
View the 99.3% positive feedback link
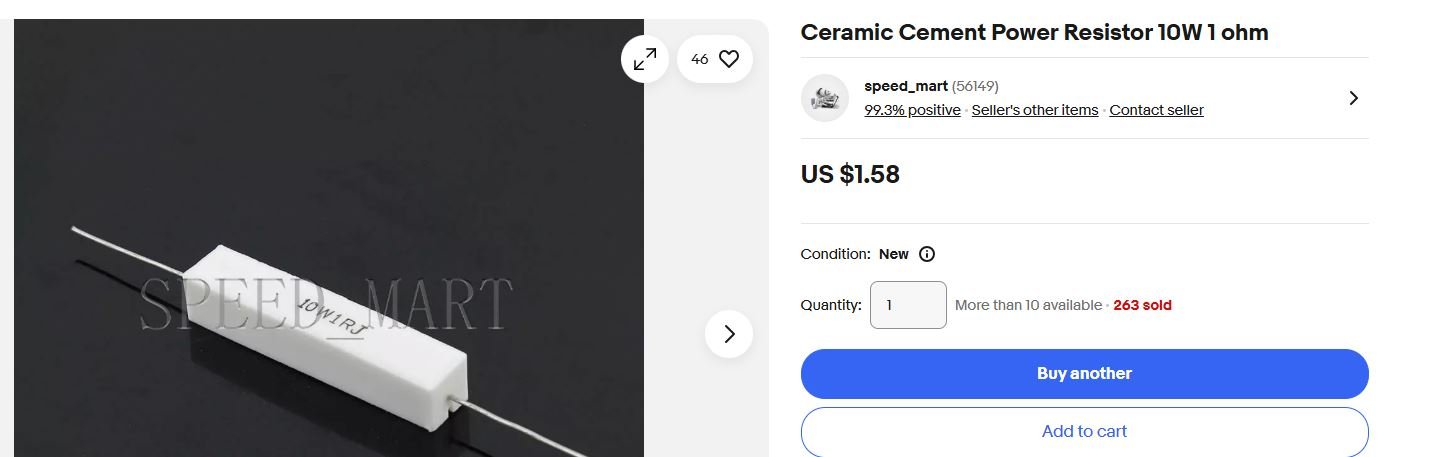click(912, 110)
